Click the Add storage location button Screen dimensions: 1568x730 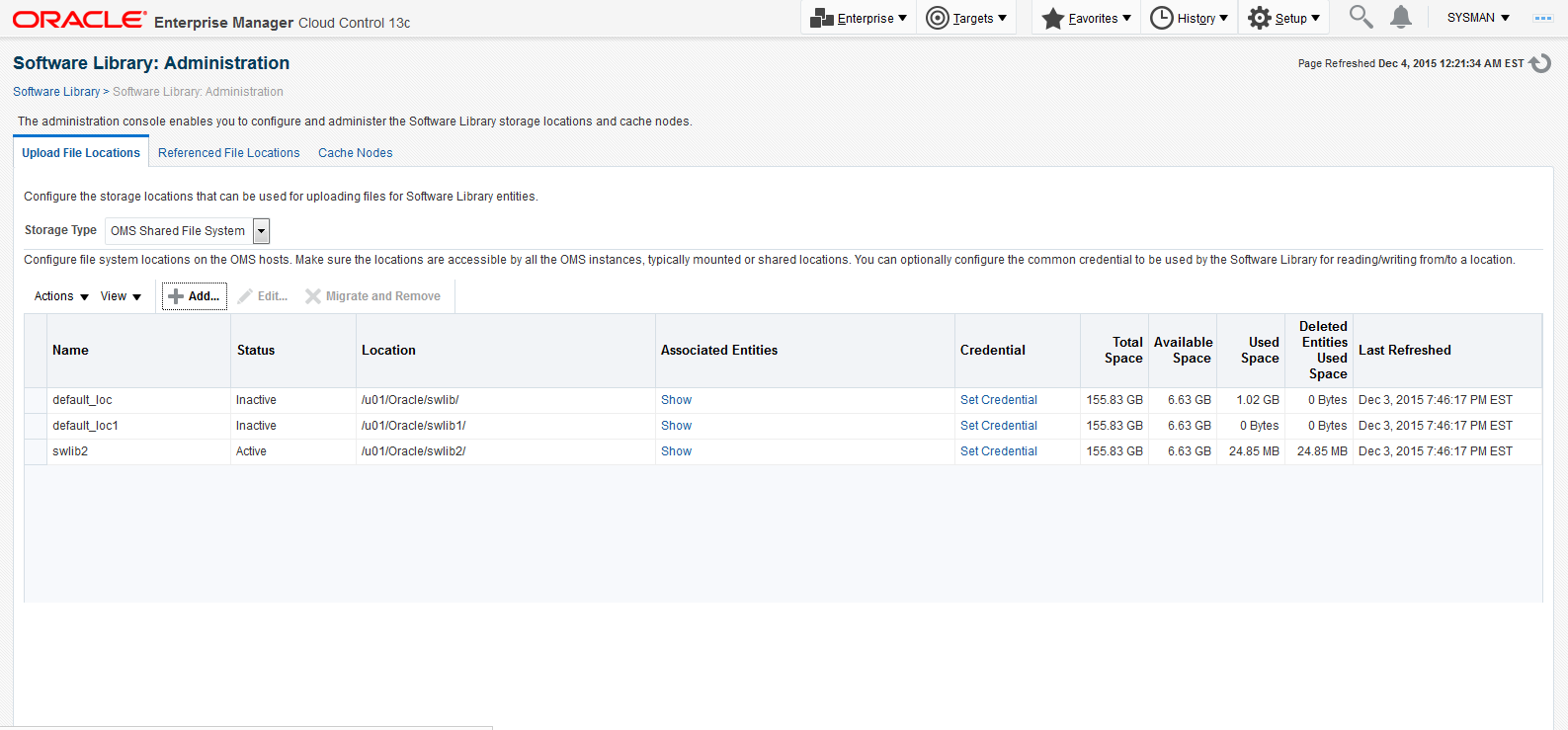(x=195, y=296)
